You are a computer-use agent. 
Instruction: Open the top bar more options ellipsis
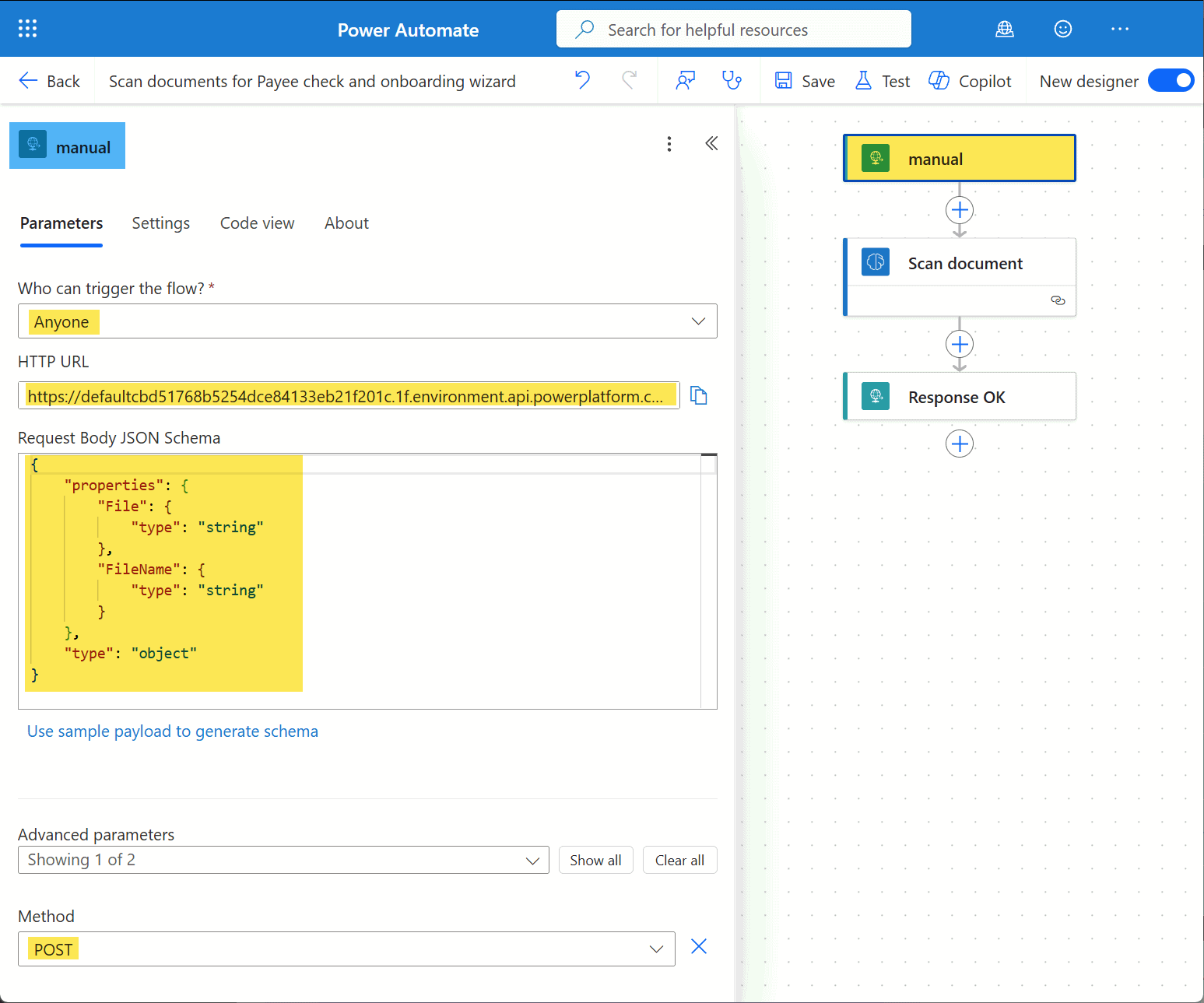click(x=1120, y=30)
